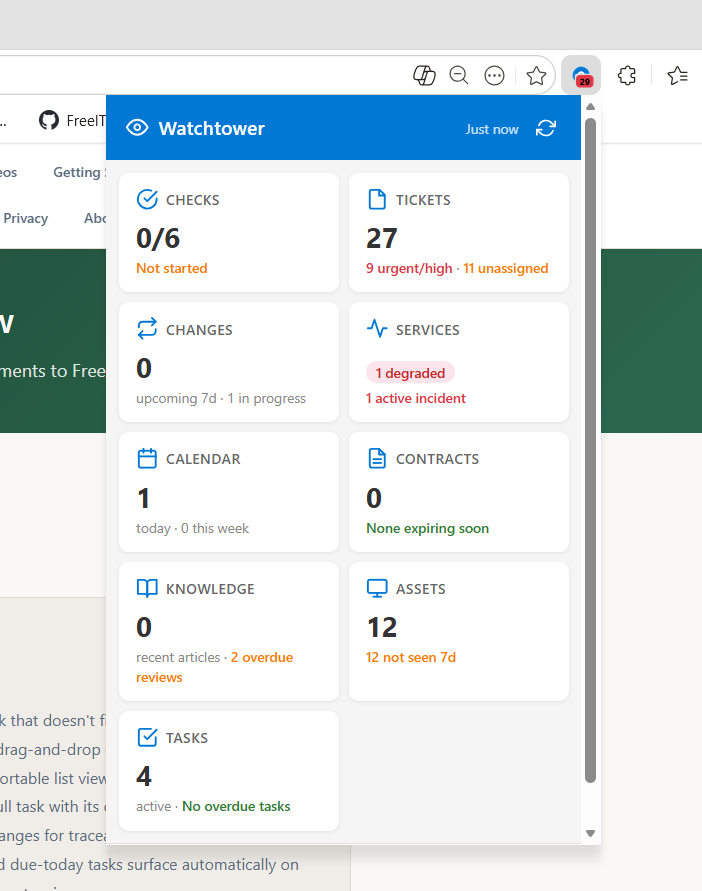Screen dimensions: 702x891
Task: Open the browser Favorites list icon
Action: pyautogui.click(x=677, y=76)
